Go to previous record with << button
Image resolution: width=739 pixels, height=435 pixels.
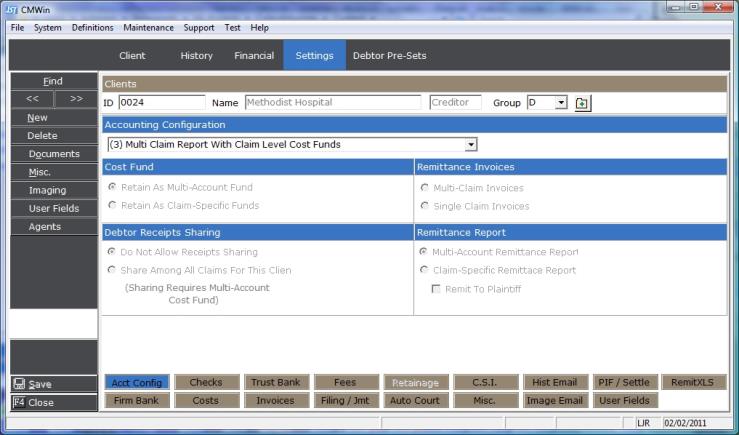pos(32,99)
